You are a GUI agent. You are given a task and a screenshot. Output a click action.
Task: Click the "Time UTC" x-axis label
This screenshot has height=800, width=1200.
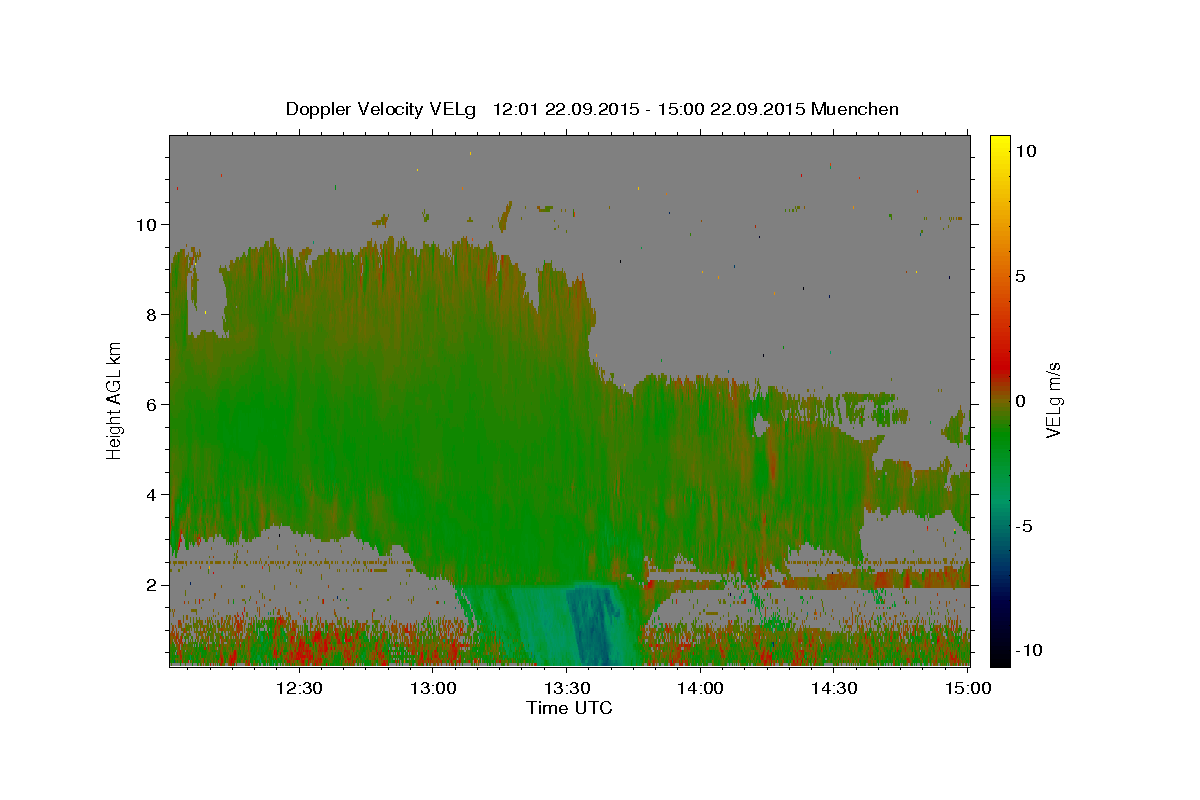click(569, 708)
